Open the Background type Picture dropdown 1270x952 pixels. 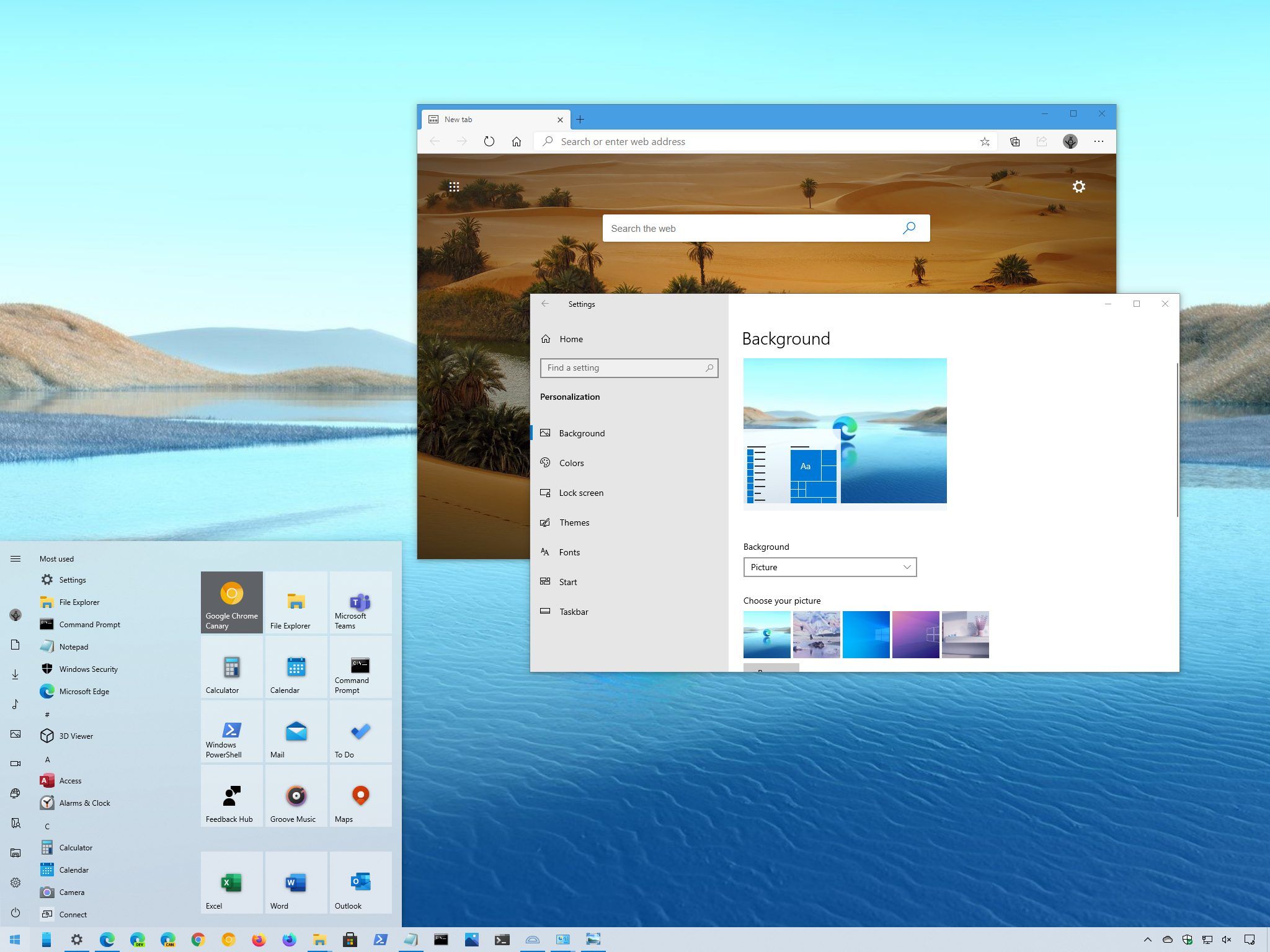pyautogui.click(x=830, y=566)
